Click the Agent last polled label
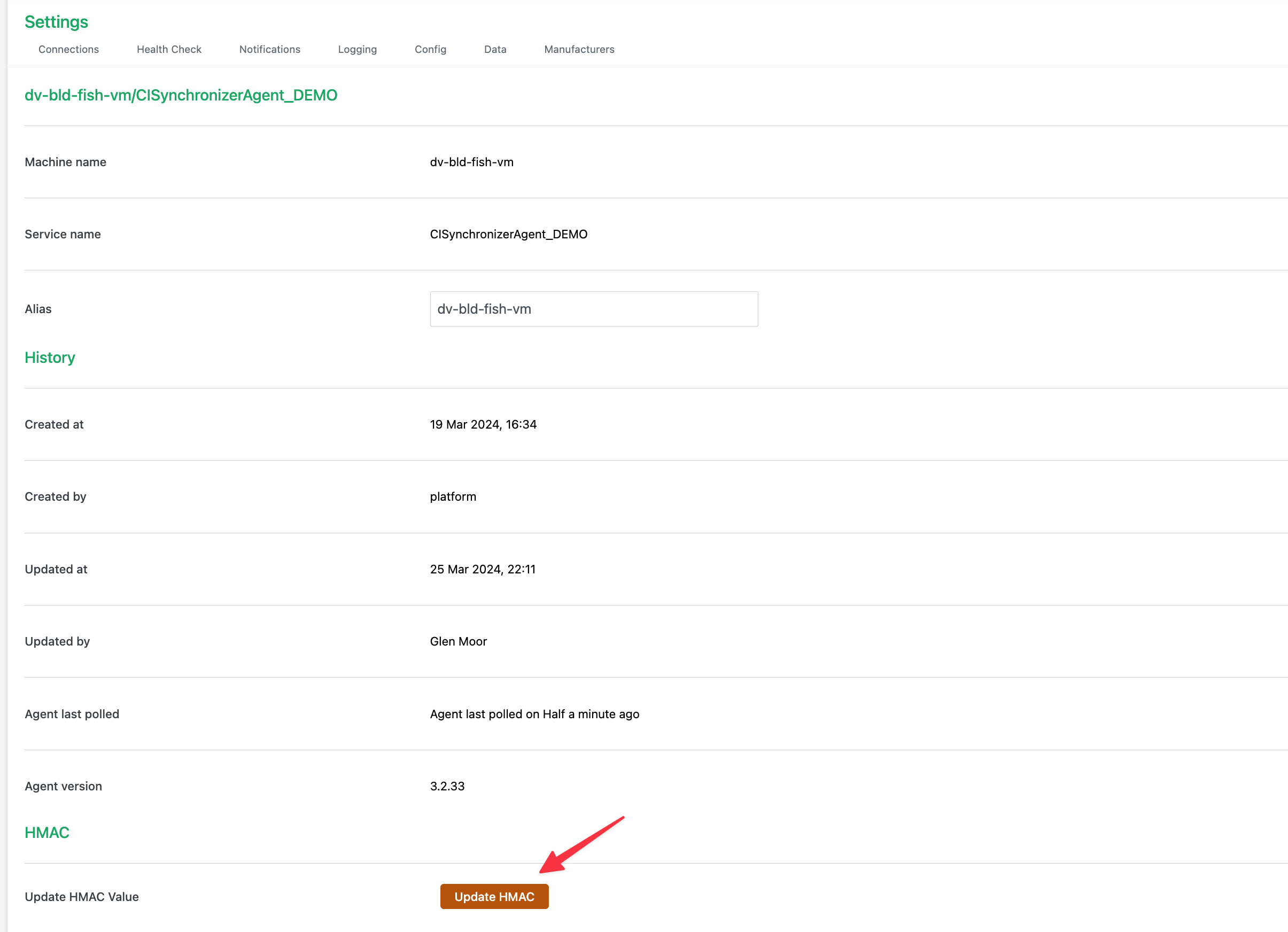1288x932 pixels. pyautogui.click(x=72, y=714)
